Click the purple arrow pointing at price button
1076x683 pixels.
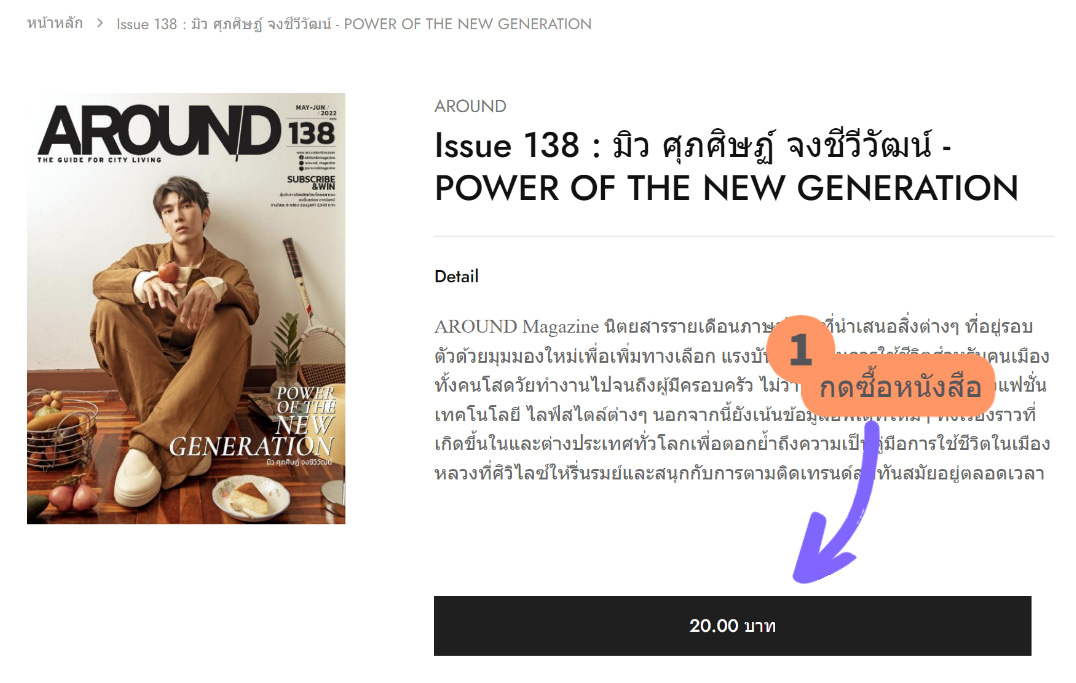837,505
